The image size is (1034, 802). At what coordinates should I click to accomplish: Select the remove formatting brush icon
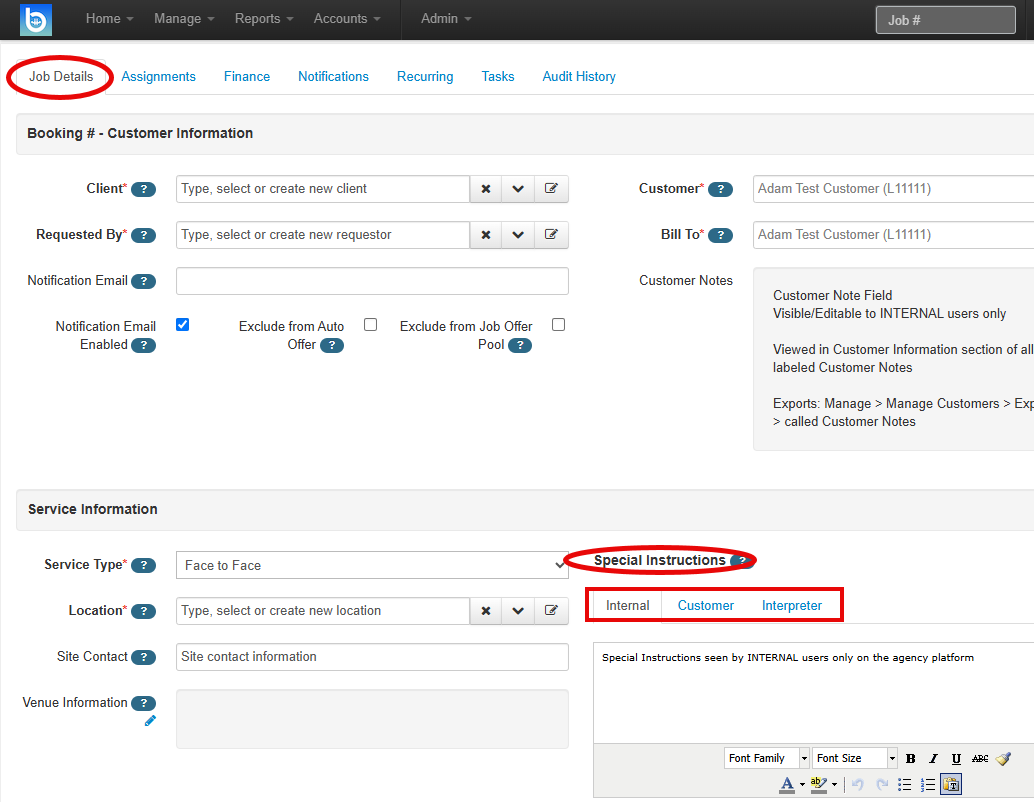(1003, 757)
